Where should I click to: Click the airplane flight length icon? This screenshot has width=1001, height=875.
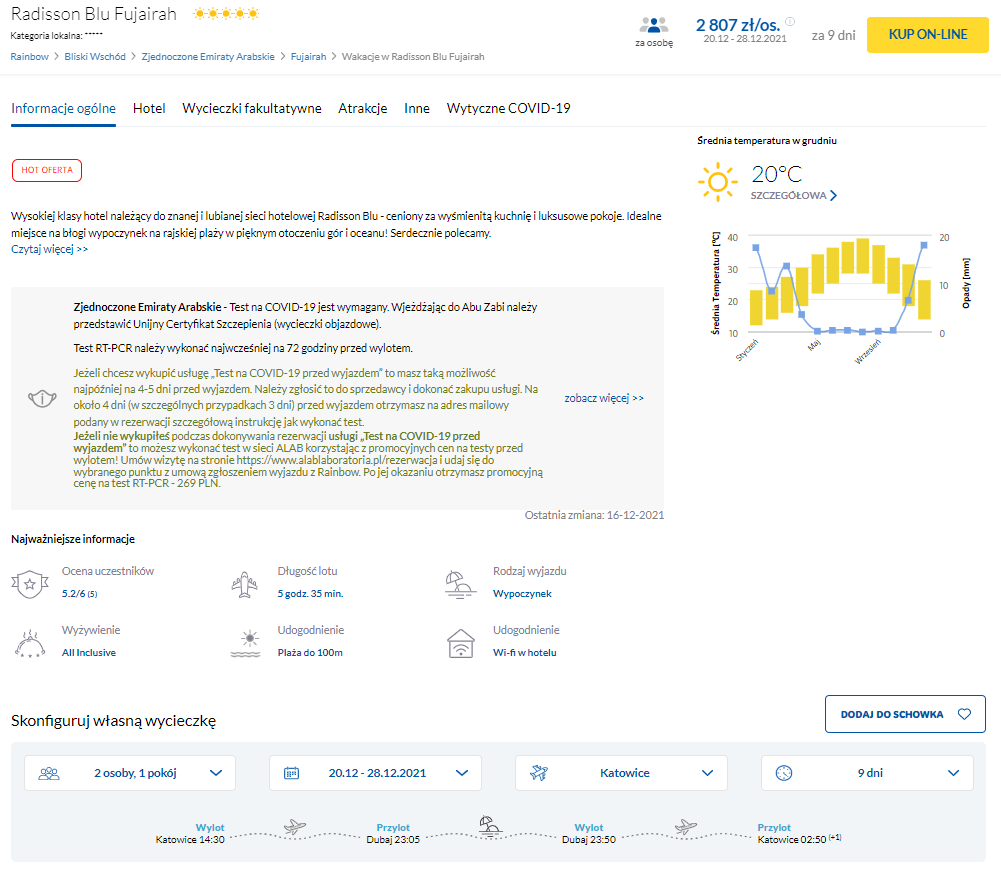click(x=245, y=583)
